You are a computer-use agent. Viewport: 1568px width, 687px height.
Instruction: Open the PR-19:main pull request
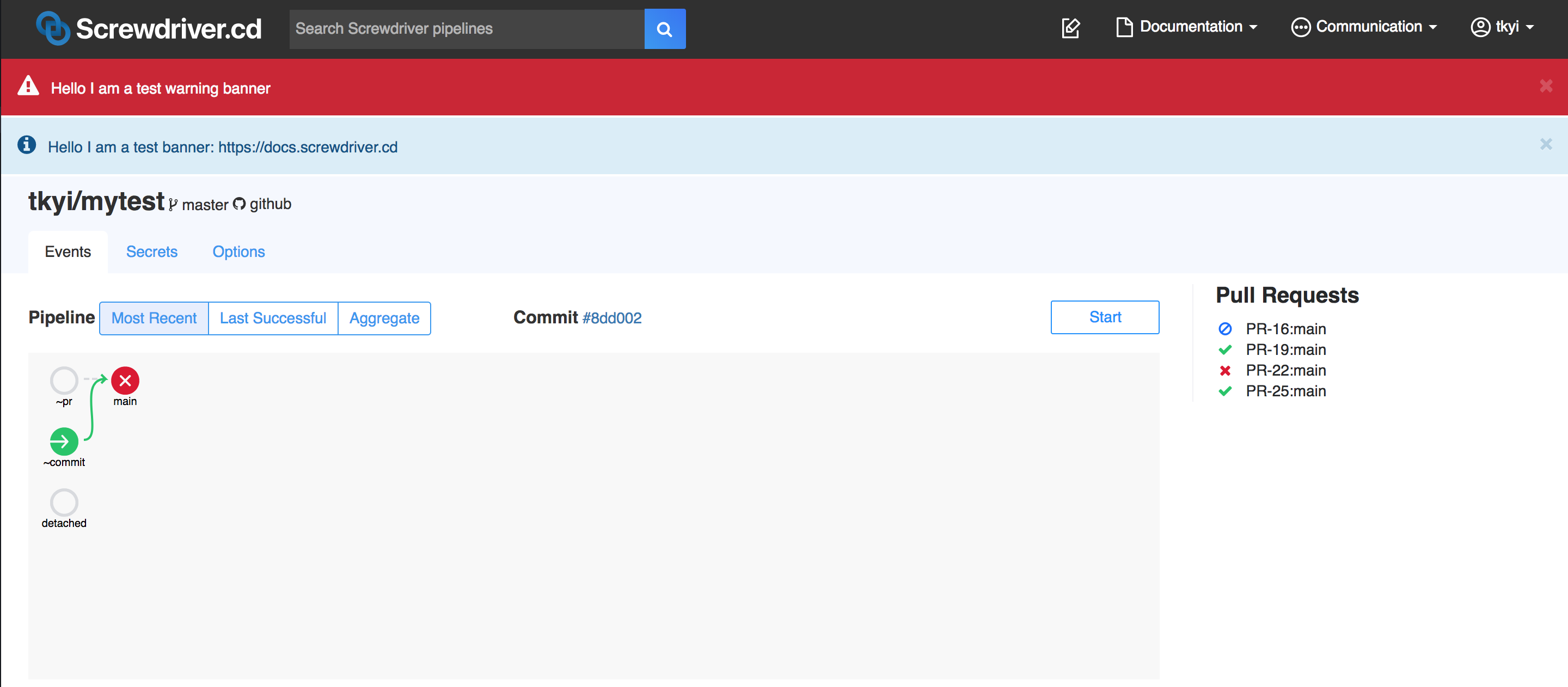1285,350
